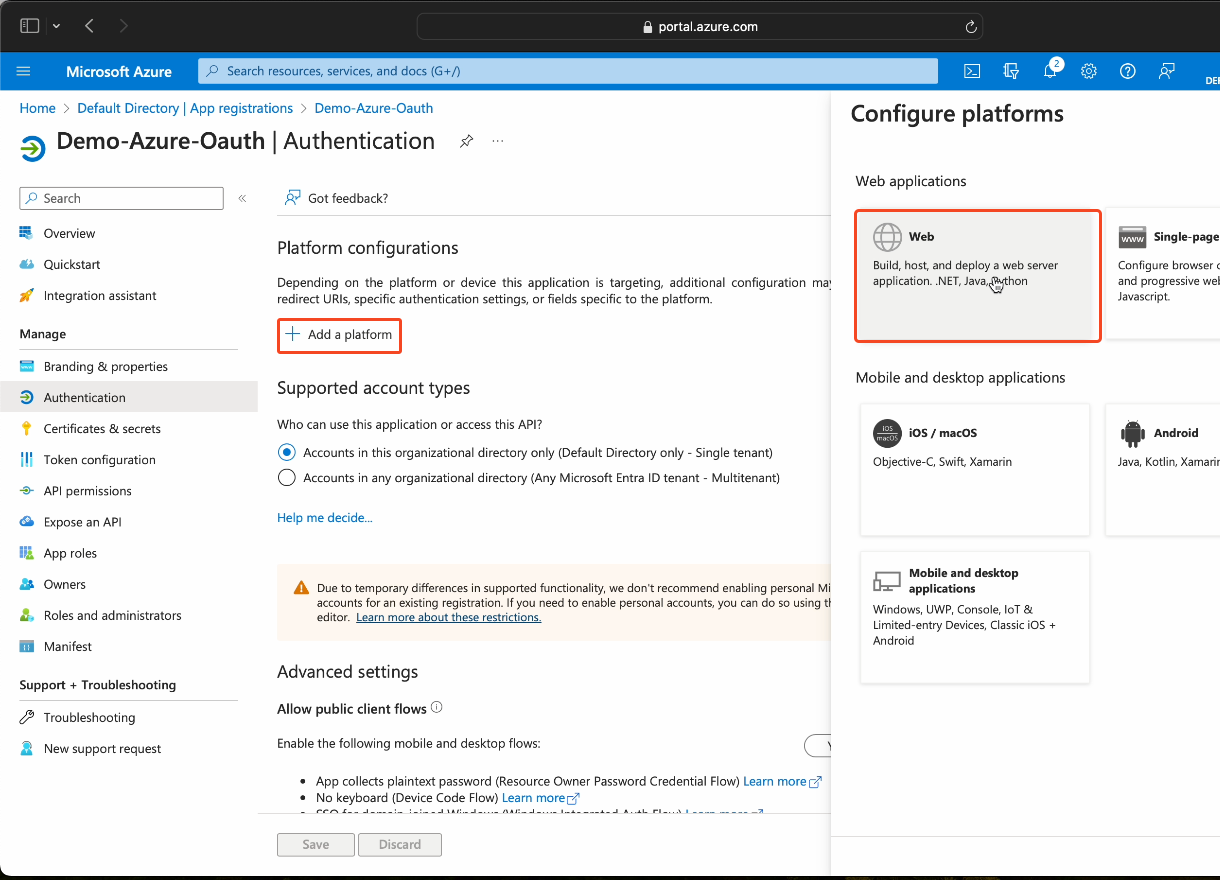1220x880 pixels.
Task: Open the feedback icon in top bar
Action: coord(1167,71)
